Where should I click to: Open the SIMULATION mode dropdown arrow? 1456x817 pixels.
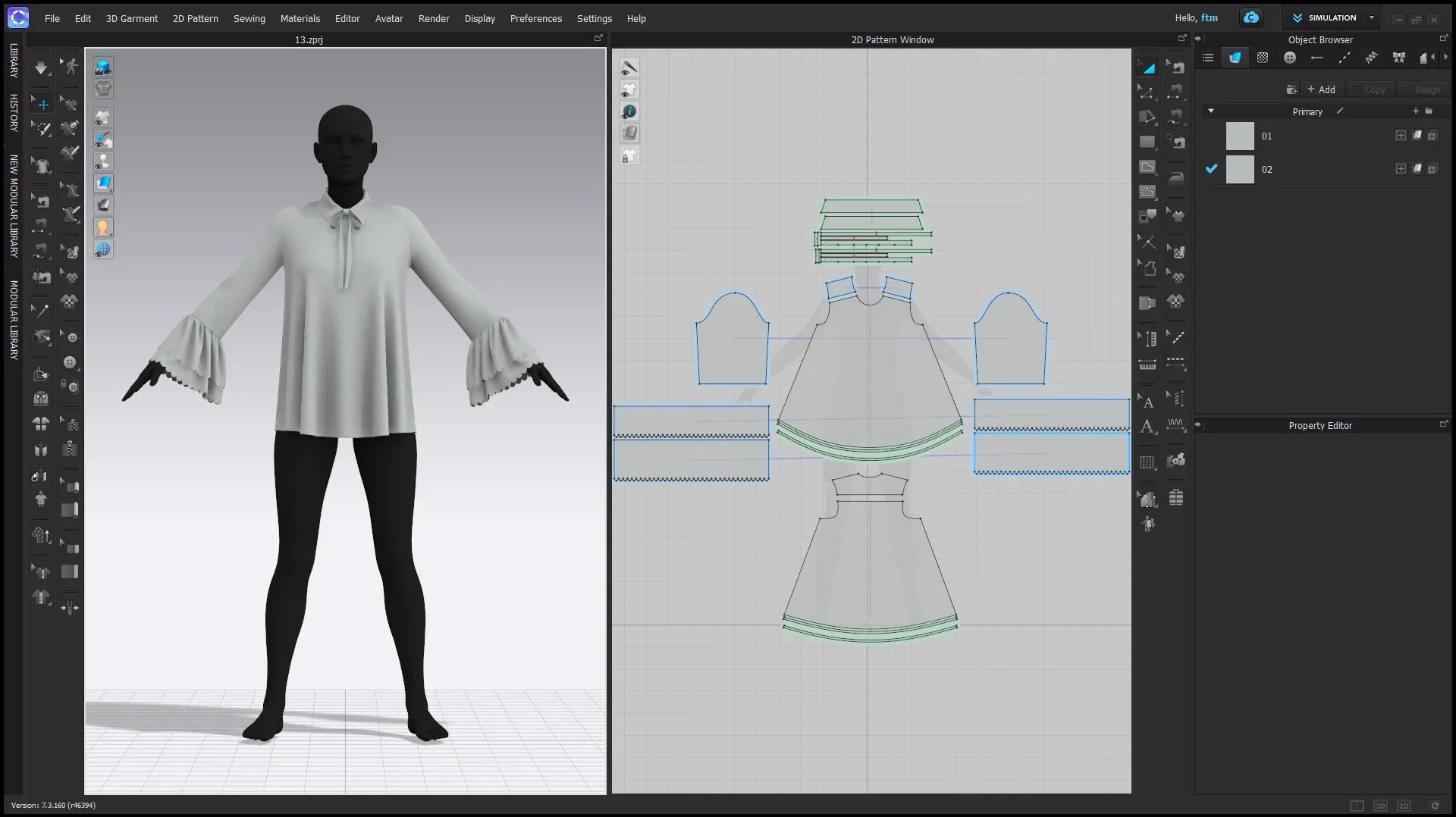click(x=1371, y=17)
